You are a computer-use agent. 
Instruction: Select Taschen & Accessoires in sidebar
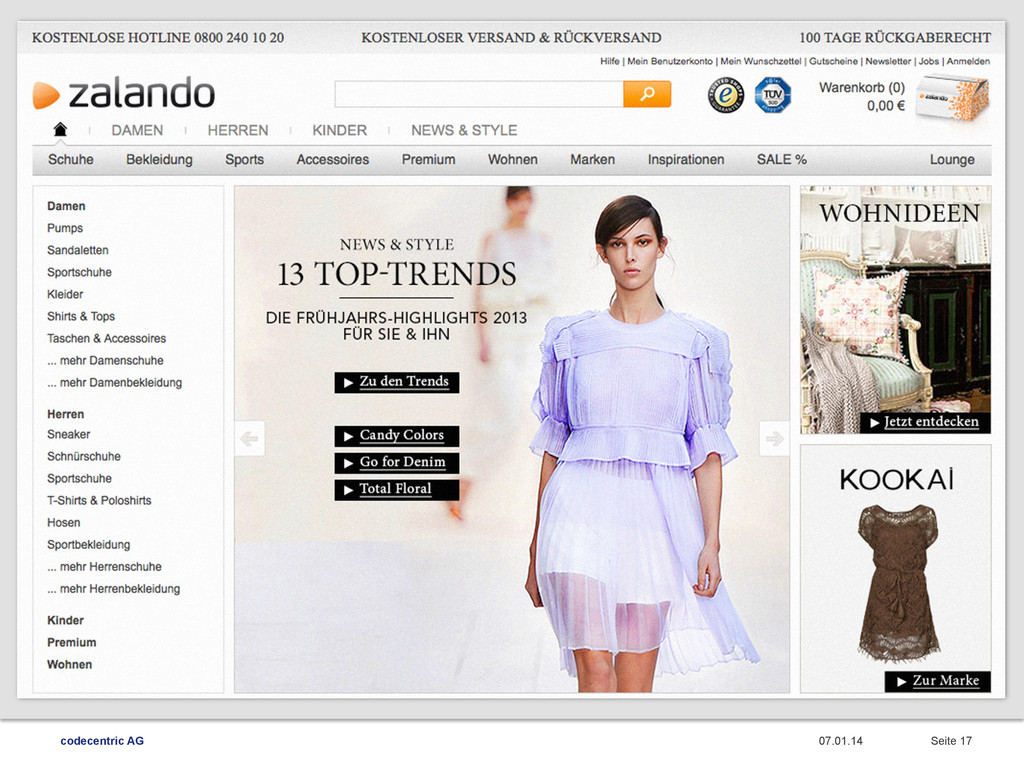(106, 339)
